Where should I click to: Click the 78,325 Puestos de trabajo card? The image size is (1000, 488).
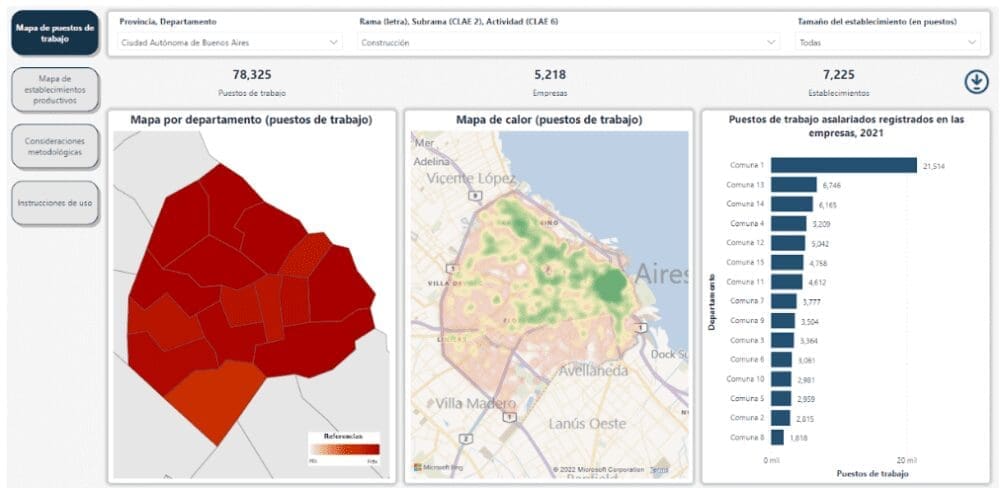point(252,82)
